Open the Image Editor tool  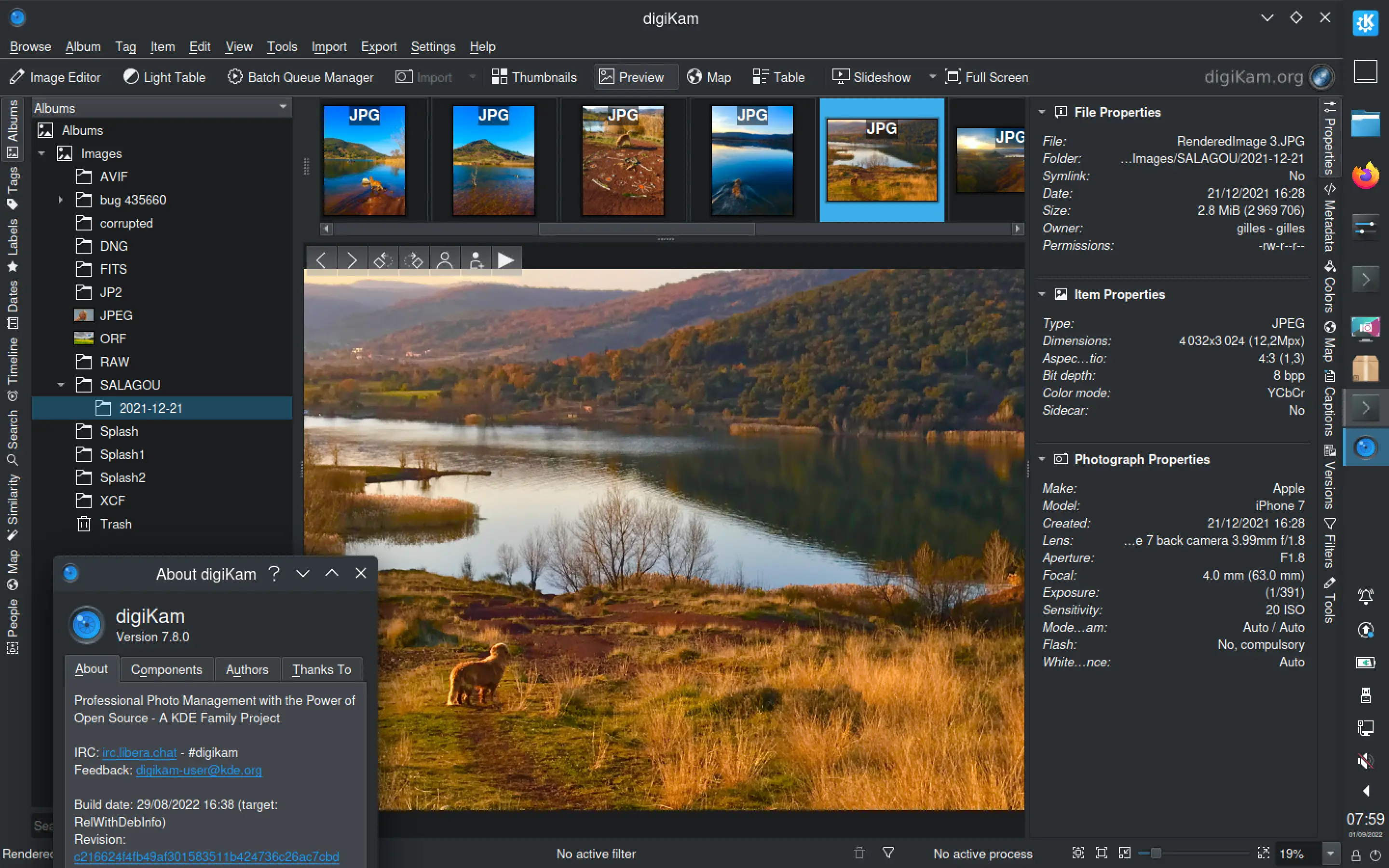click(55, 77)
